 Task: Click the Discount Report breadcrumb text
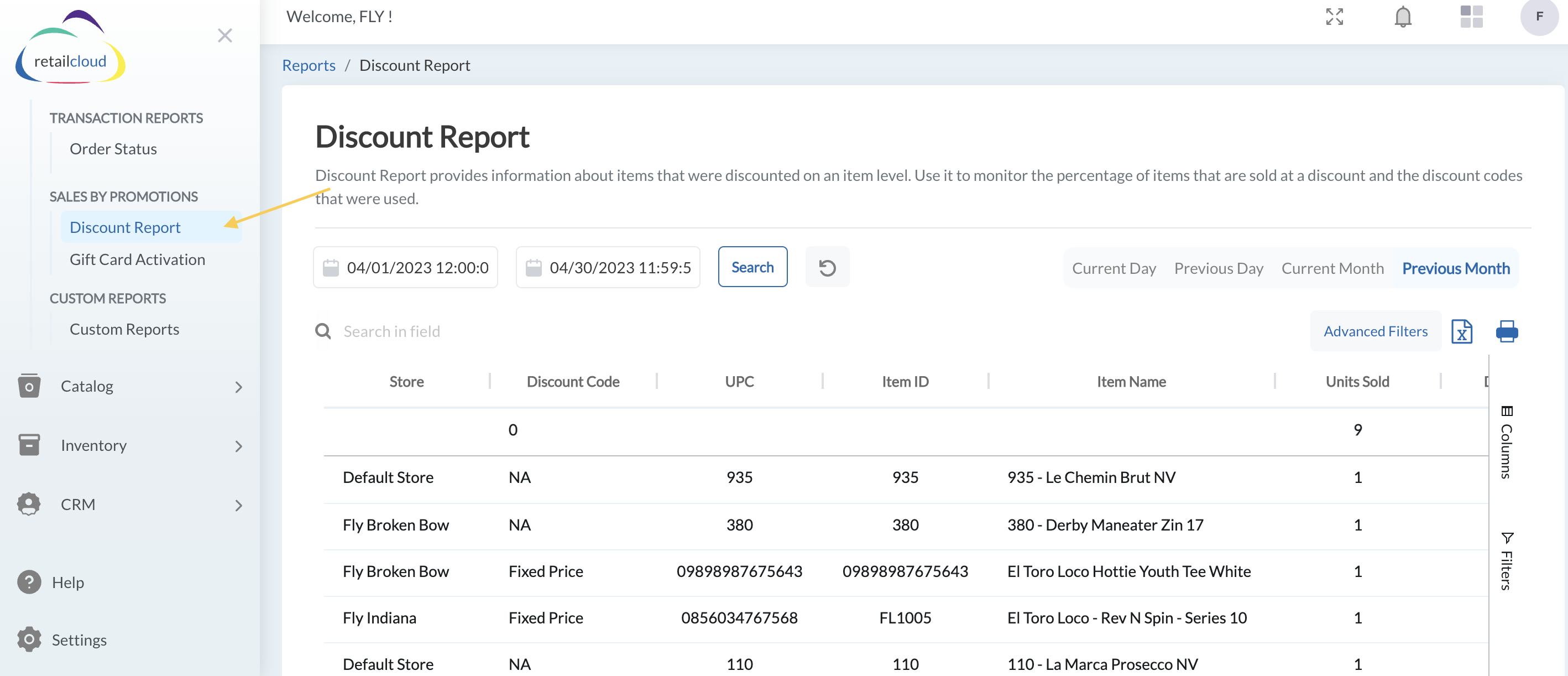coord(415,65)
